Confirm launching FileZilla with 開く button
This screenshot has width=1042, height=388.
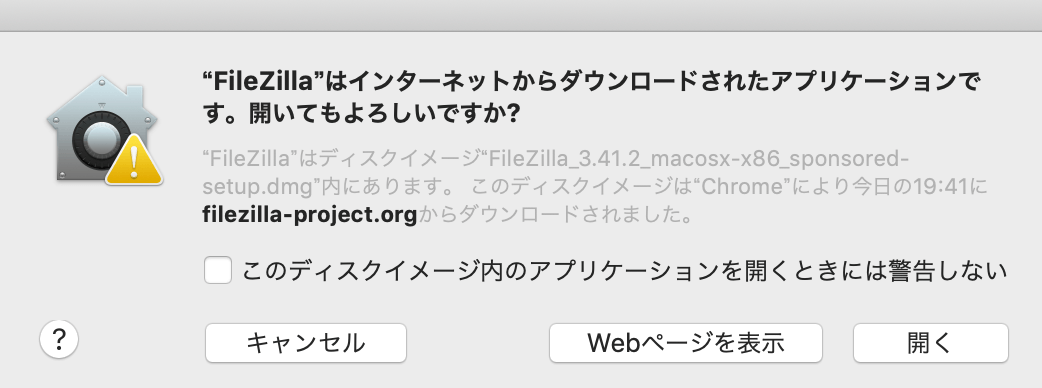click(930, 343)
